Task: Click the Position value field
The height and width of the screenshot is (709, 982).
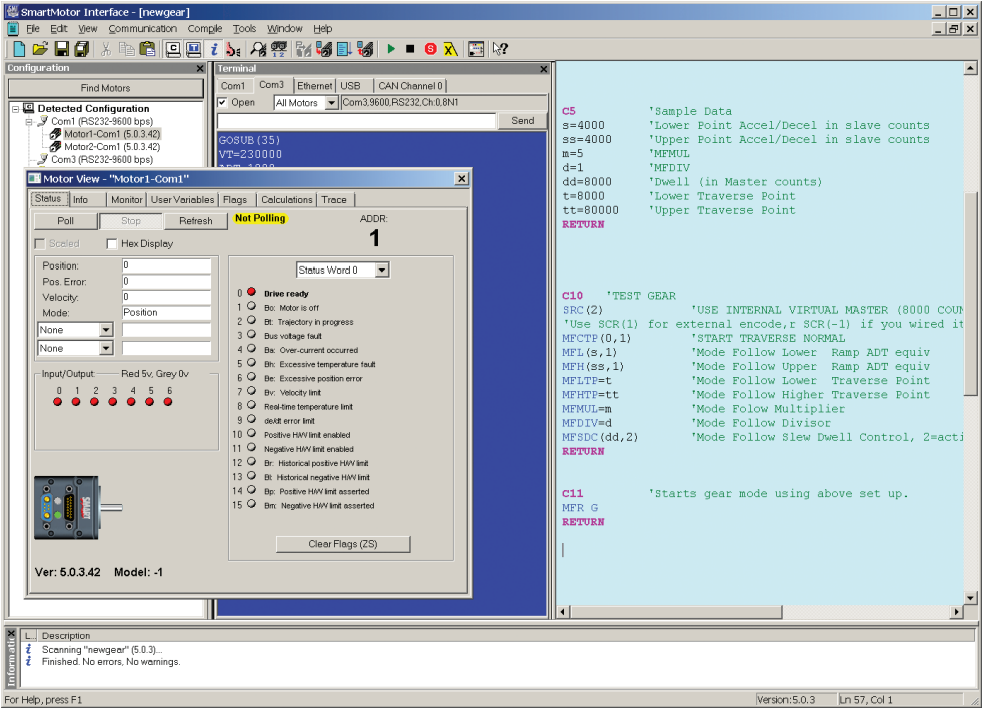Action: 166,265
